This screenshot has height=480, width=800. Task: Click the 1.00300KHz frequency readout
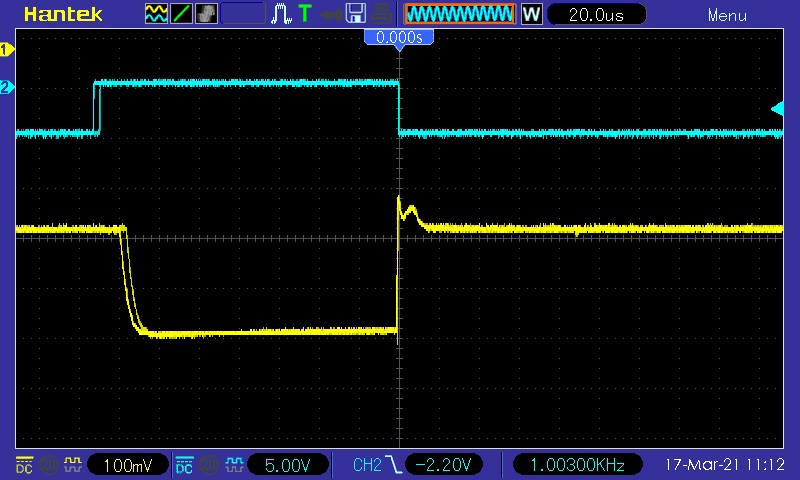577,464
